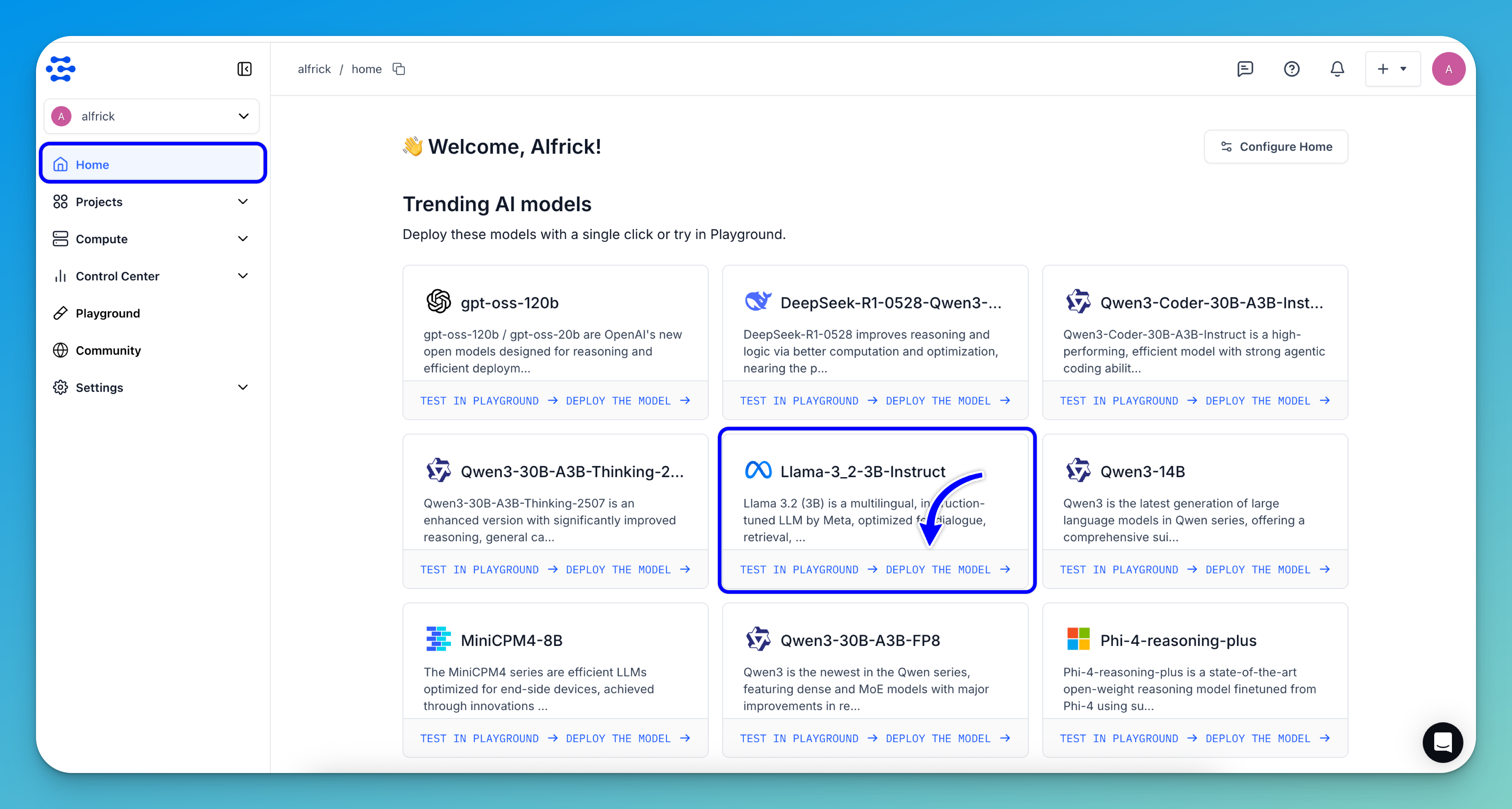Expand the Projects section chevron
Viewport: 1512px width, 809px height.
[x=243, y=202]
